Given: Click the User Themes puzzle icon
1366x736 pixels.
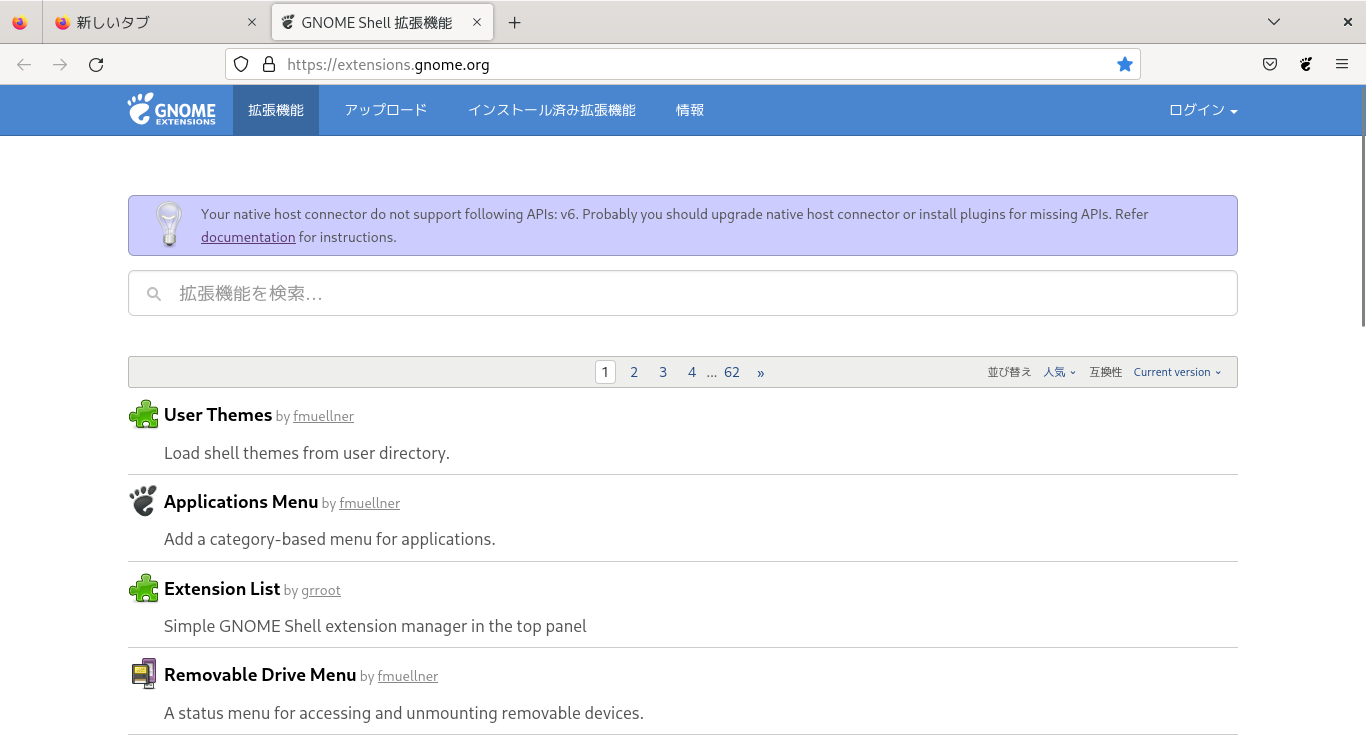Looking at the screenshot, I should click(144, 414).
